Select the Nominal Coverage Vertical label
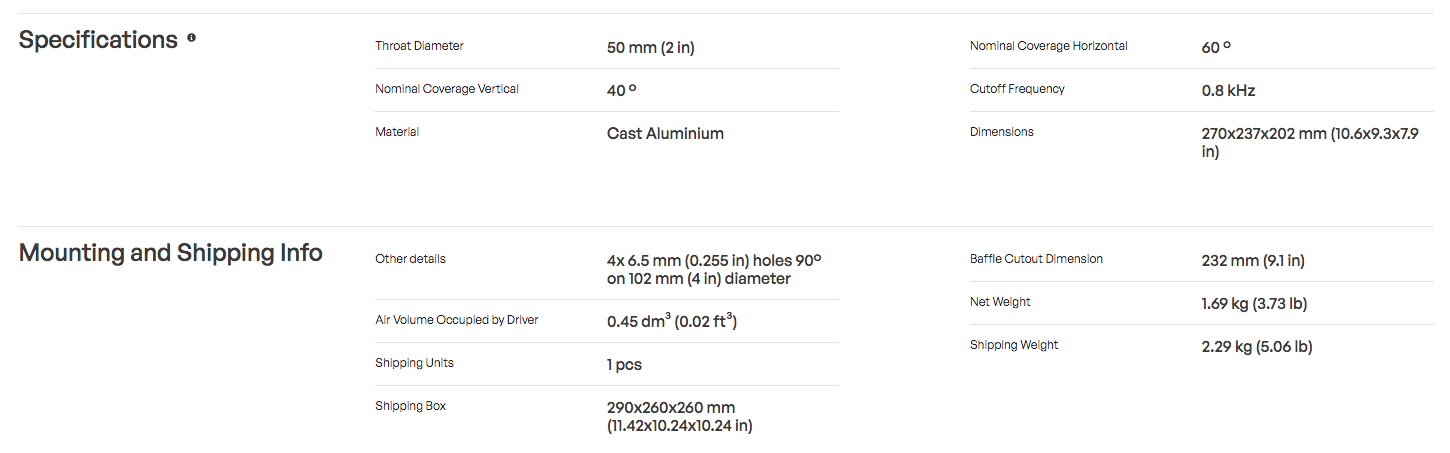 pyautogui.click(x=447, y=89)
